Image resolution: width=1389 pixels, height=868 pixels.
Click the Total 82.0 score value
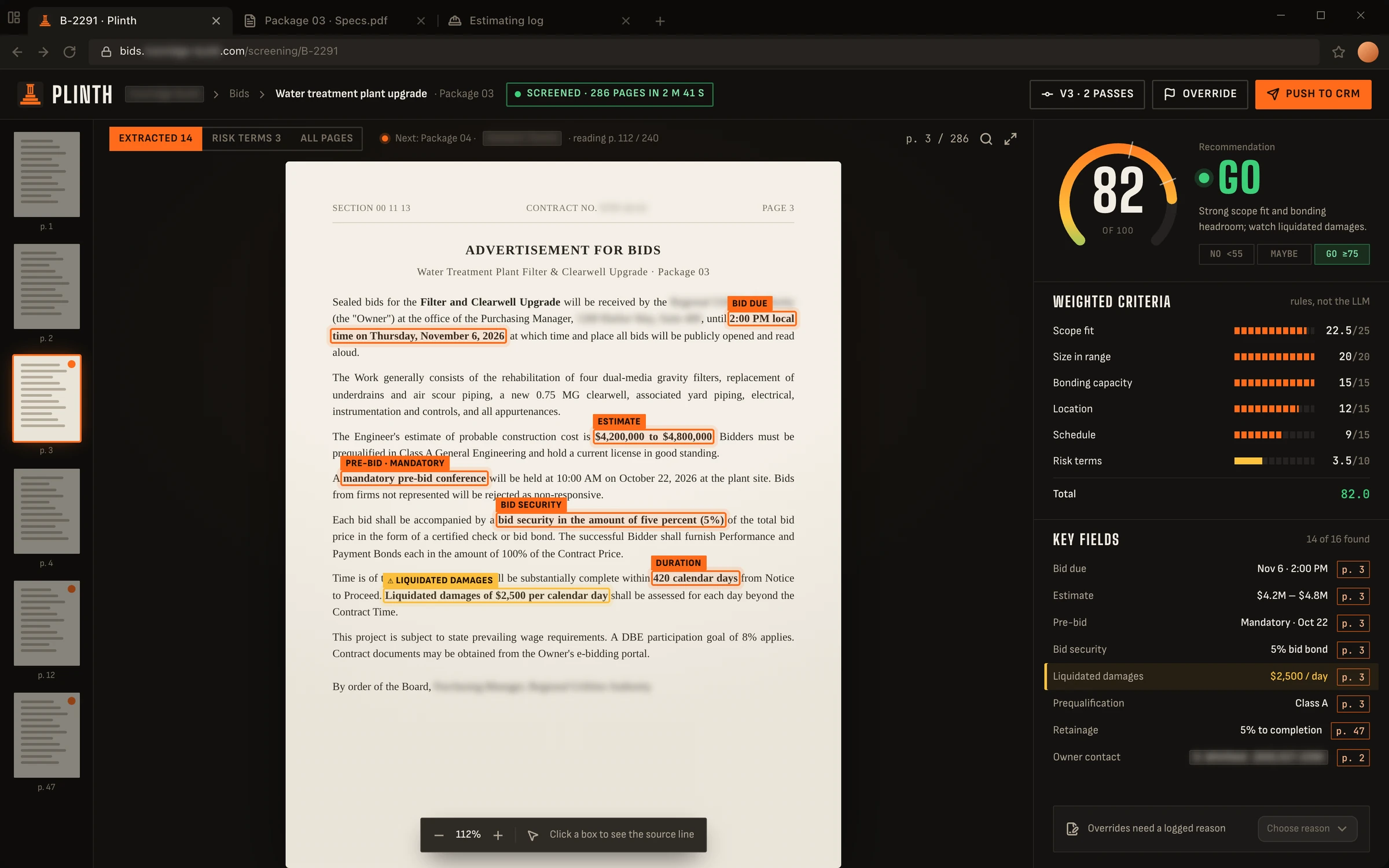(x=1355, y=494)
